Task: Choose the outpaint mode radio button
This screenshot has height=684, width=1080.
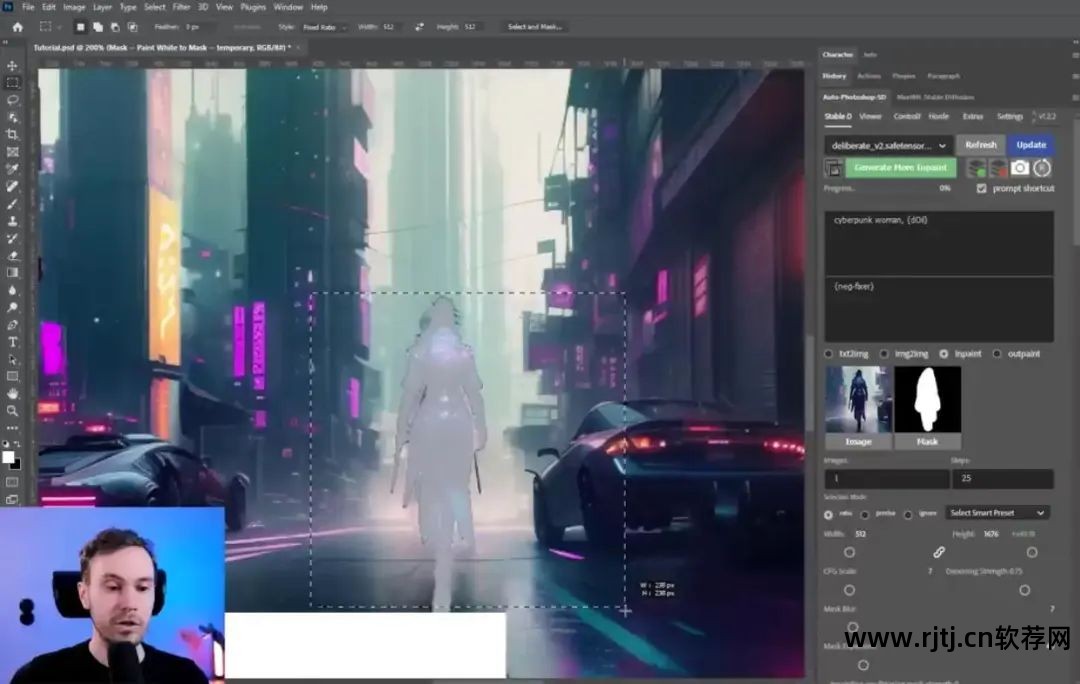Action: point(997,354)
